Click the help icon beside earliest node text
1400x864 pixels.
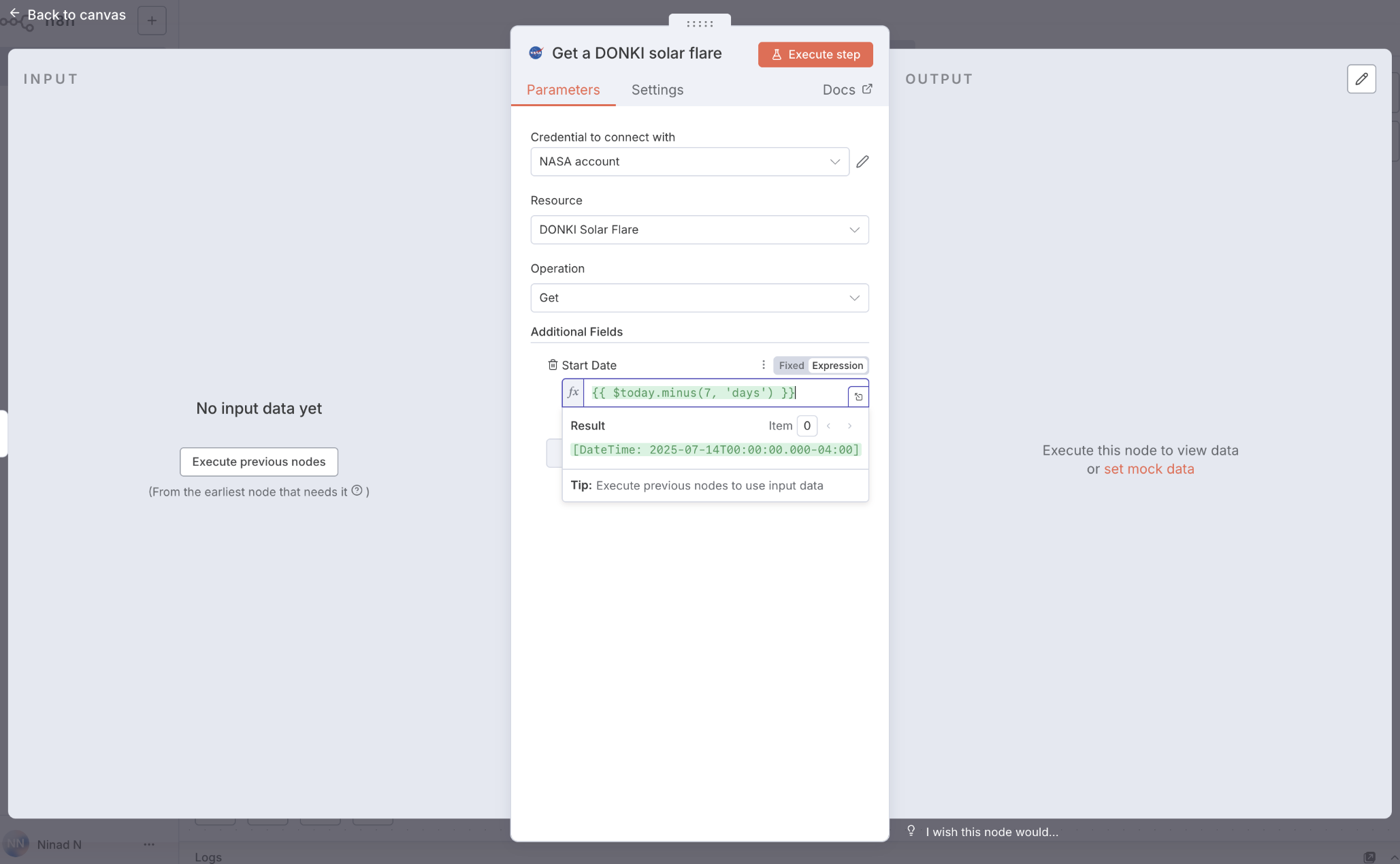[357, 491]
